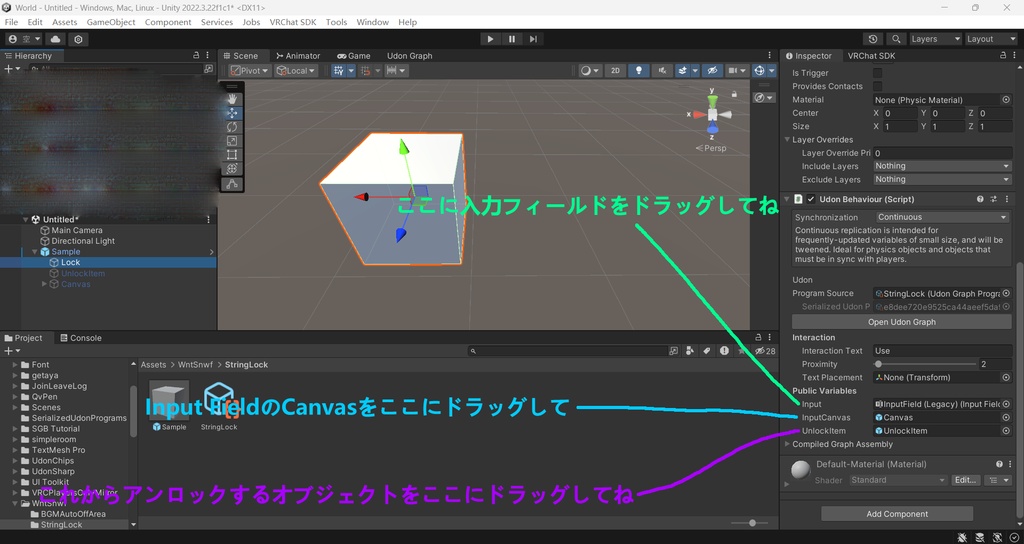Disable the Udon Behaviour script checkbox
Screen dimensions: 1024x544
pos(811,199)
